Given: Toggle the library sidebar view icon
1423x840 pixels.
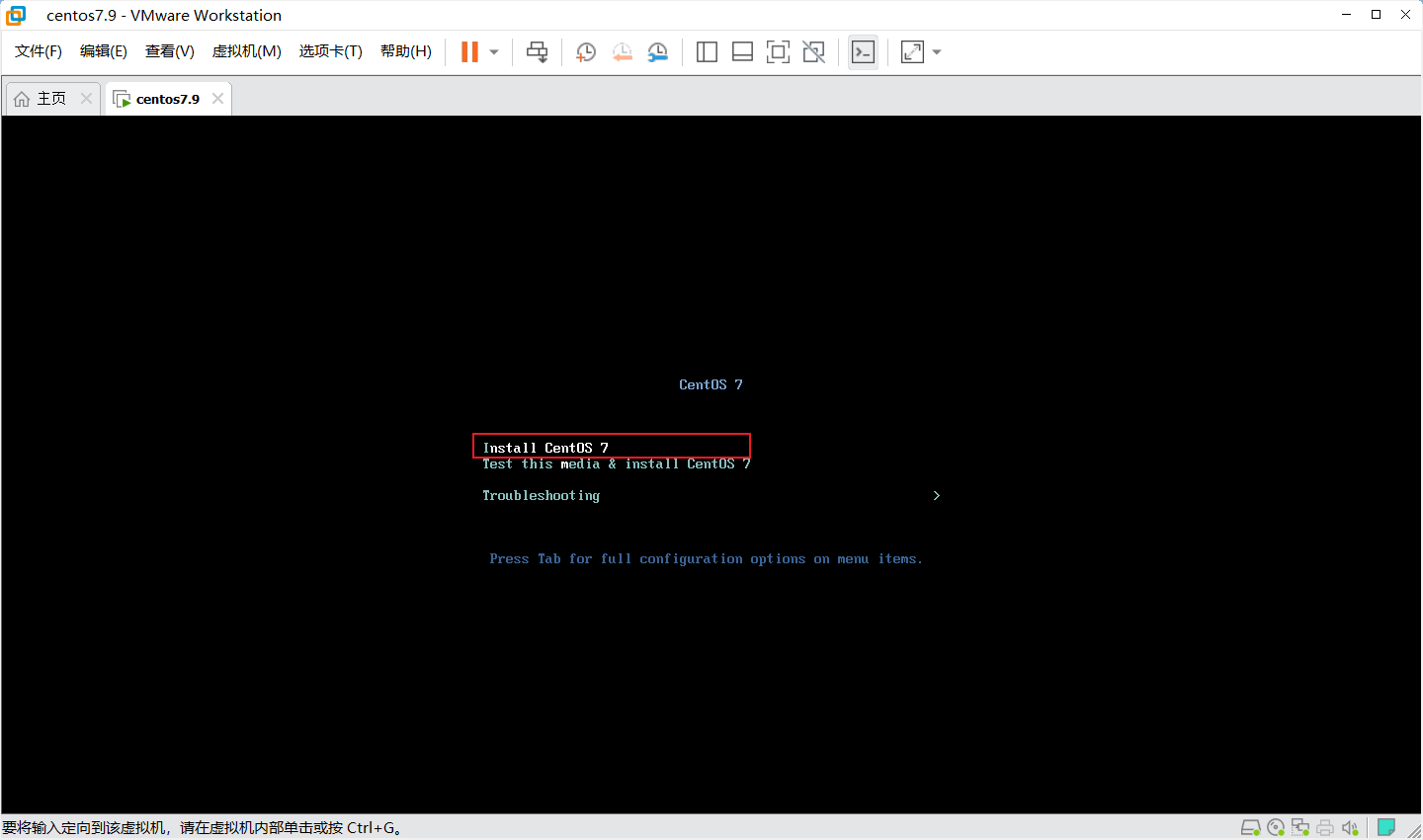Looking at the screenshot, I should 707,52.
